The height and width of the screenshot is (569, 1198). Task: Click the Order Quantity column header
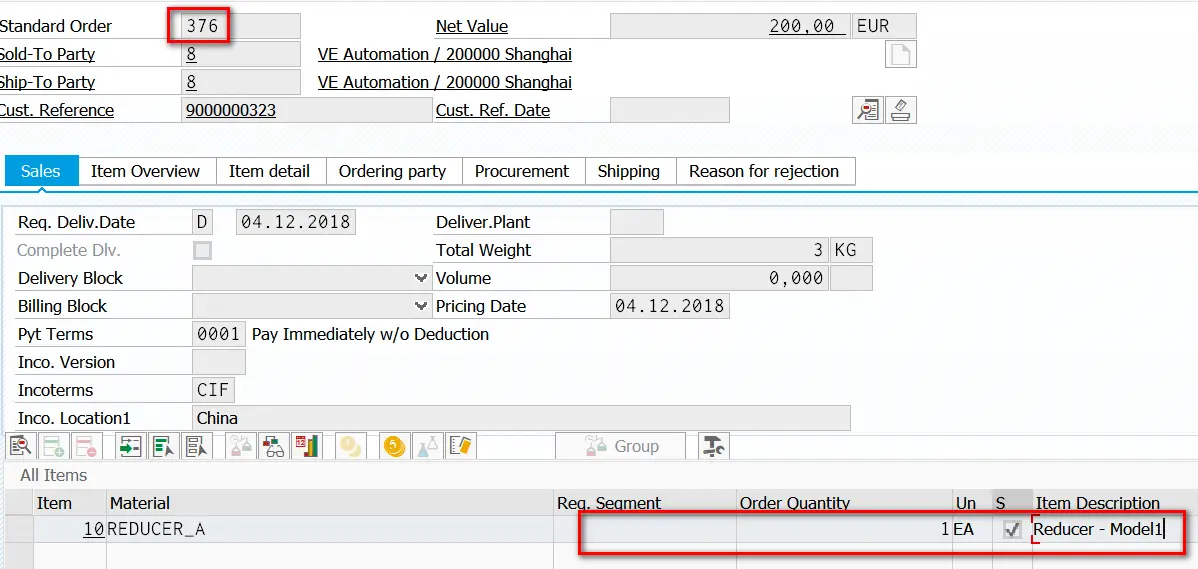point(843,503)
